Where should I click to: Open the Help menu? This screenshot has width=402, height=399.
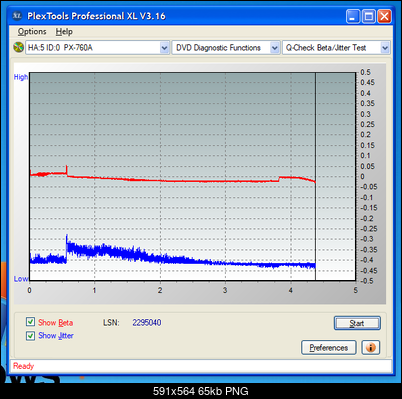(x=64, y=32)
